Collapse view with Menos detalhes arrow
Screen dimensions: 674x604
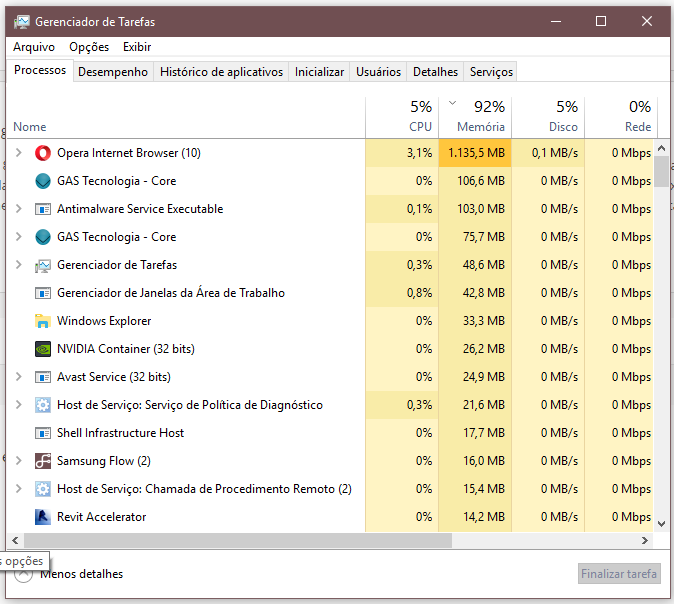(x=23, y=575)
